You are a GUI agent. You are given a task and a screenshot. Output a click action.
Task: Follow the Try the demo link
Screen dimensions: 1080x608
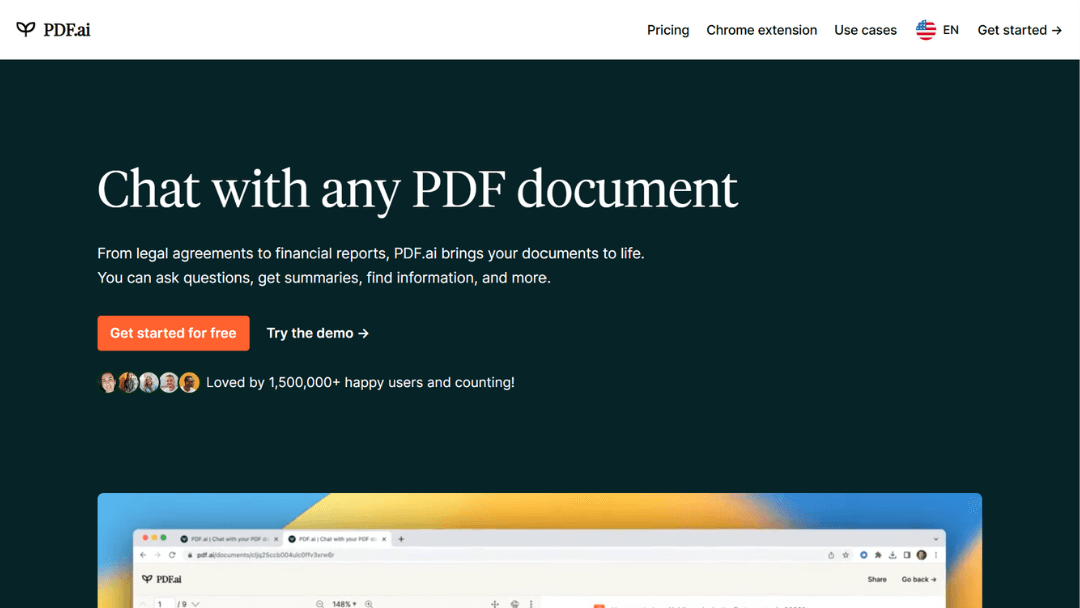pos(318,333)
